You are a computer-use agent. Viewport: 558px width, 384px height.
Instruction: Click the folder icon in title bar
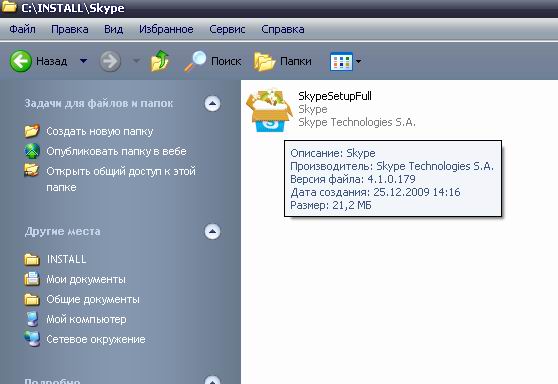click(9, 6)
